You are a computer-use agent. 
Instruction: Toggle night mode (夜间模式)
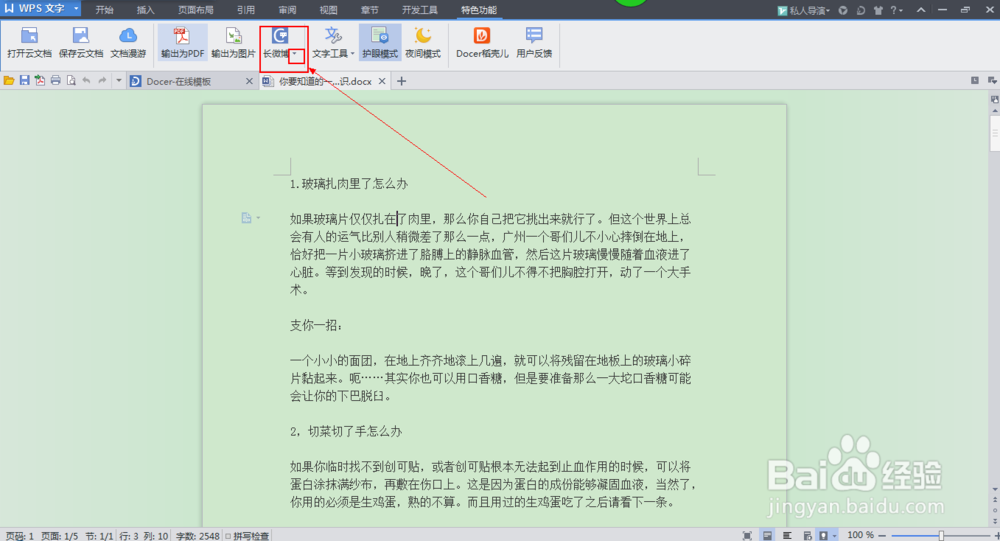(x=423, y=43)
